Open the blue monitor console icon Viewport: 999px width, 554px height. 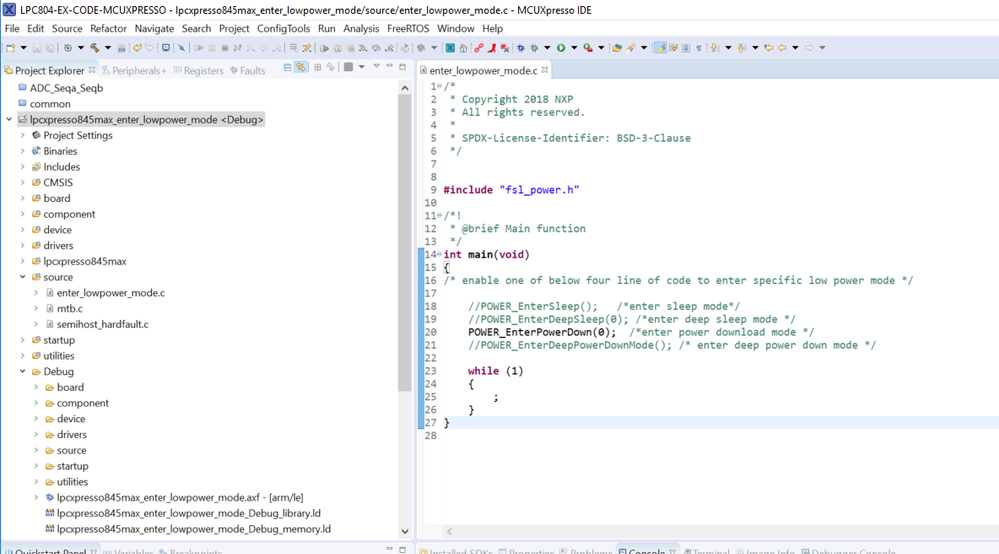tap(166, 48)
